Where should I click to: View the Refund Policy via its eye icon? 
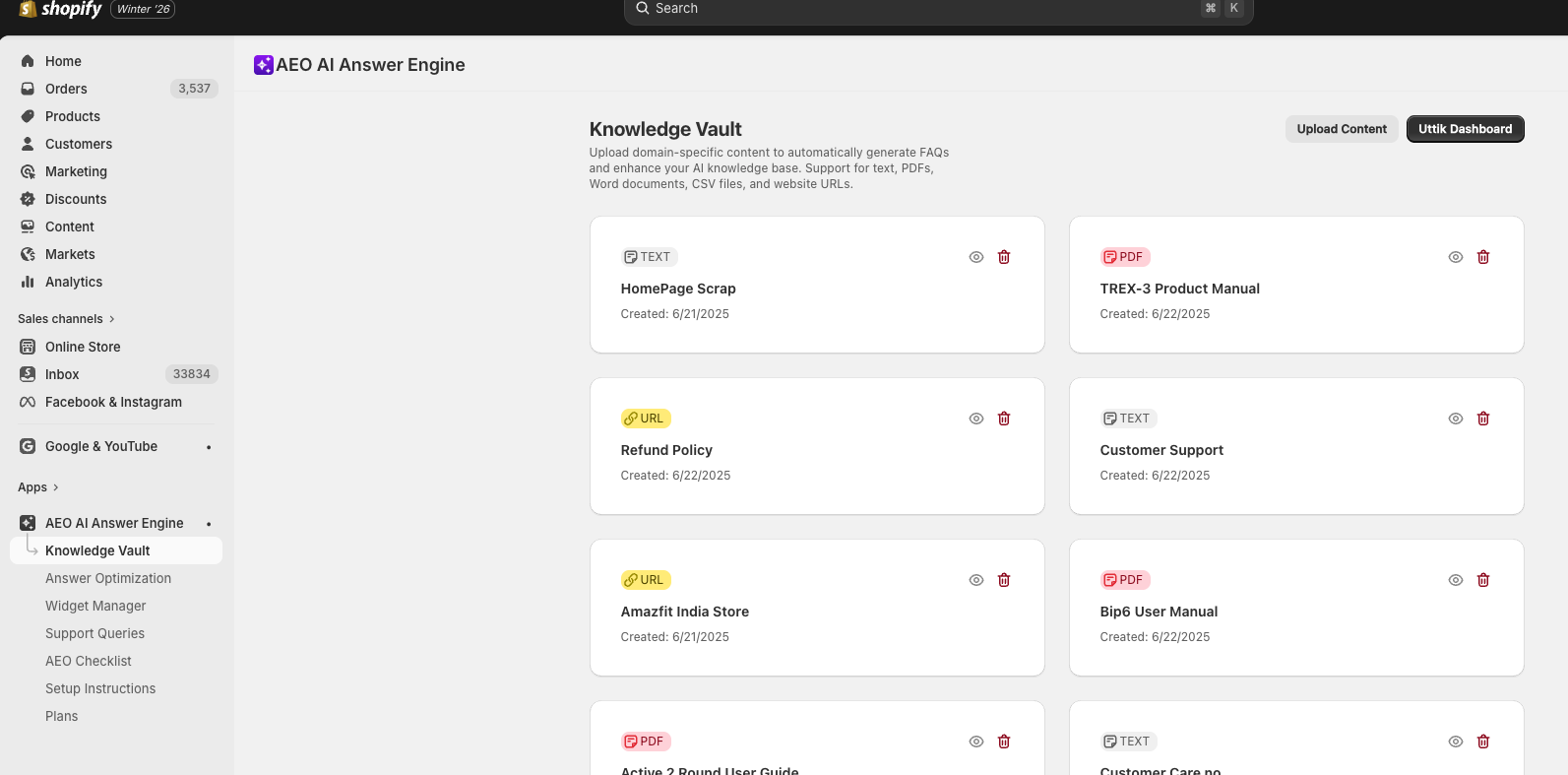click(x=976, y=419)
